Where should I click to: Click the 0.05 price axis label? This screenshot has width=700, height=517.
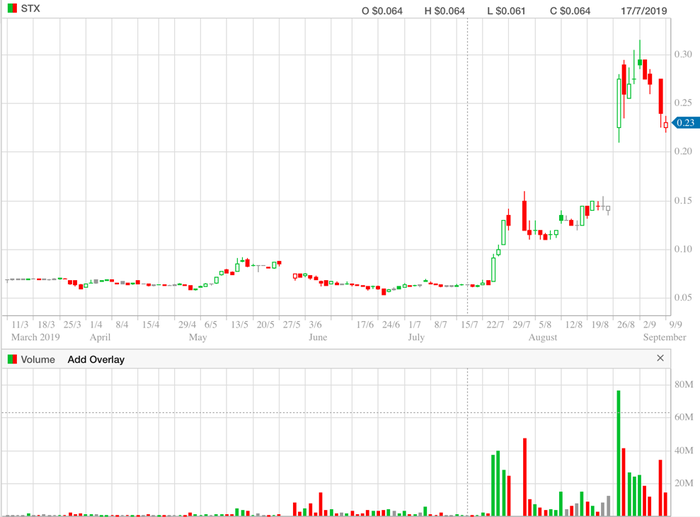(683, 297)
